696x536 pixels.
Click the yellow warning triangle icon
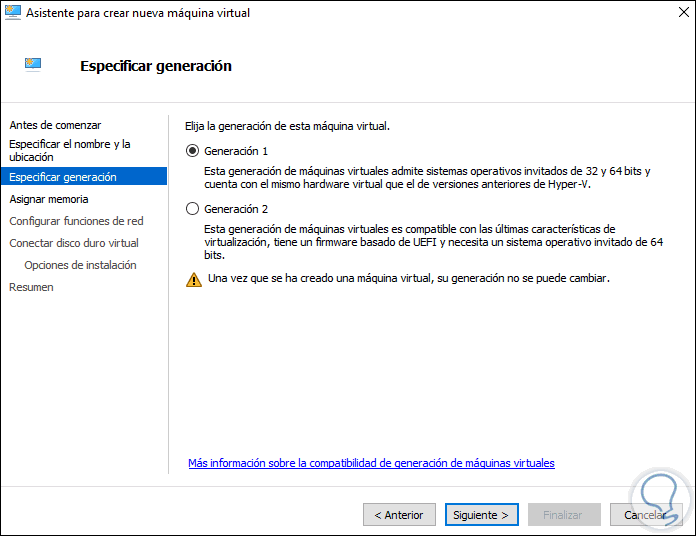(194, 279)
